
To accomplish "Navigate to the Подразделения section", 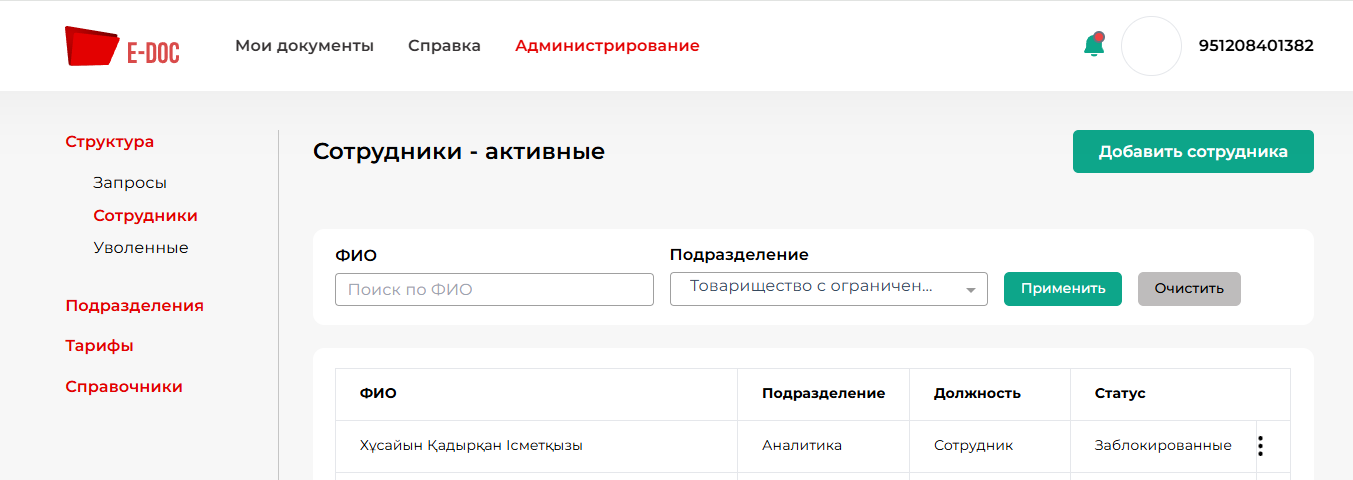I will tap(134, 306).
